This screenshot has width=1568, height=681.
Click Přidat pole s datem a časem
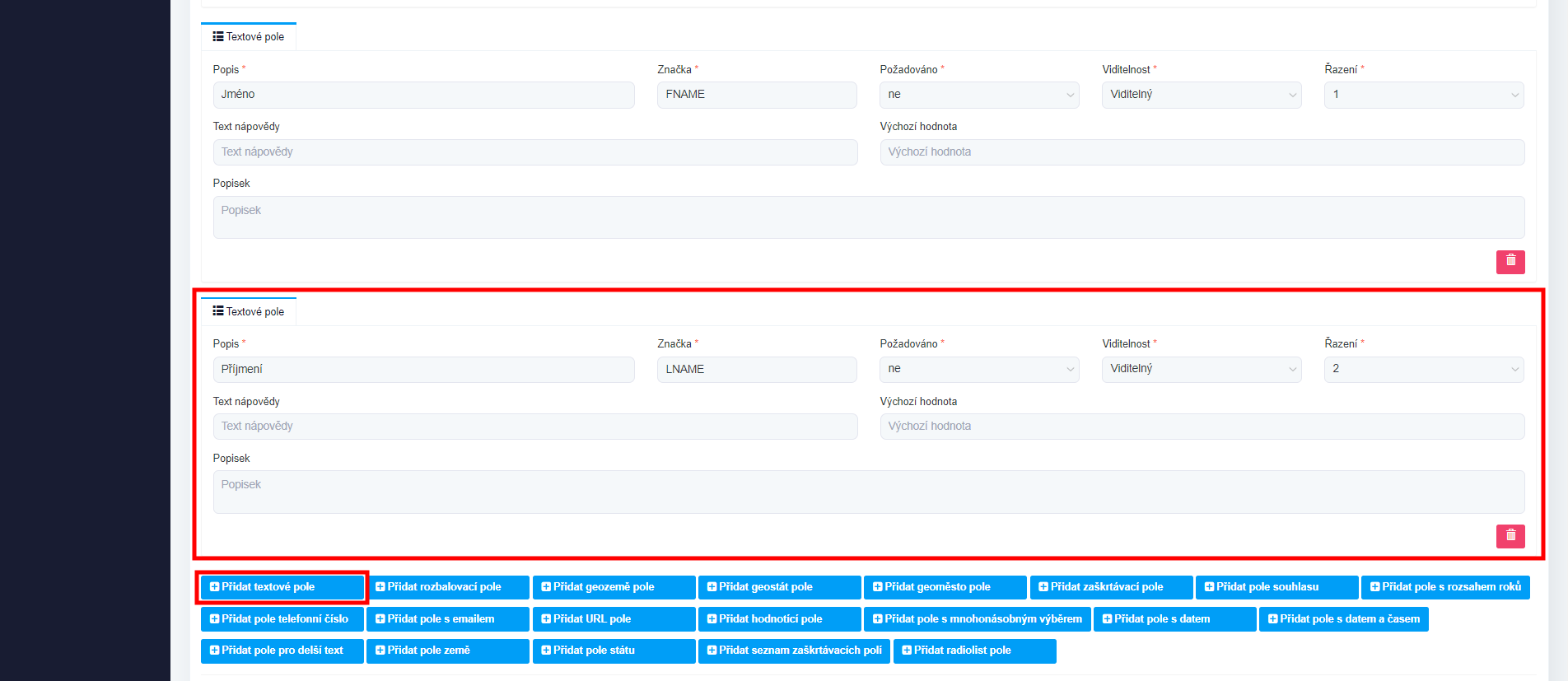coord(1344,619)
